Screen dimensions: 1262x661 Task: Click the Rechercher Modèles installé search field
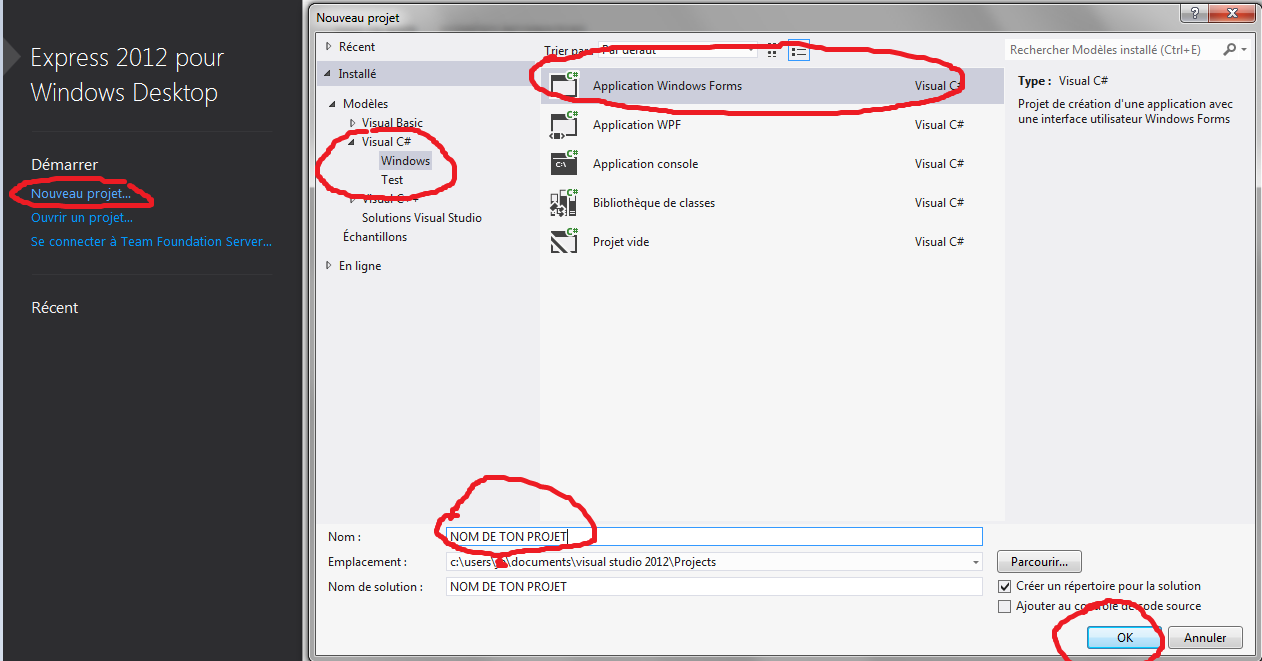click(x=1111, y=50)
